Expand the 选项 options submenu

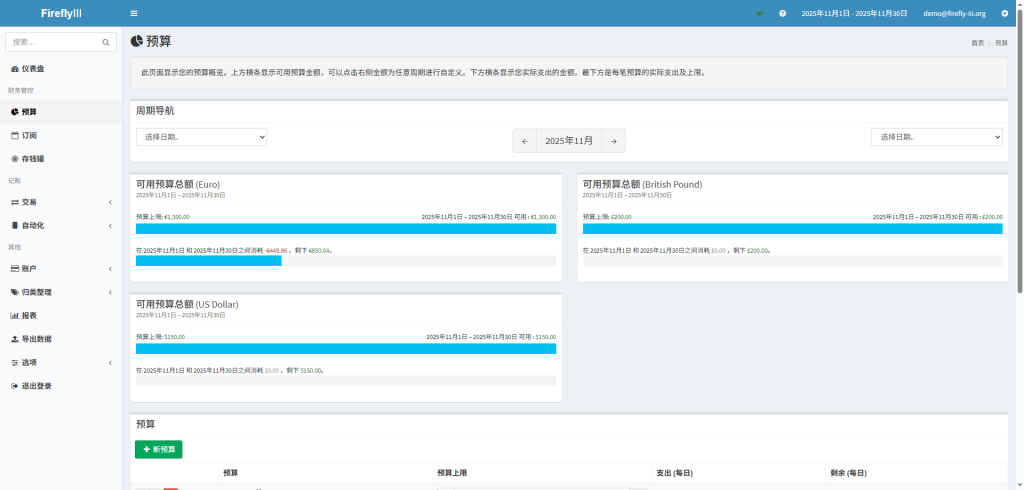click(60, 362)
